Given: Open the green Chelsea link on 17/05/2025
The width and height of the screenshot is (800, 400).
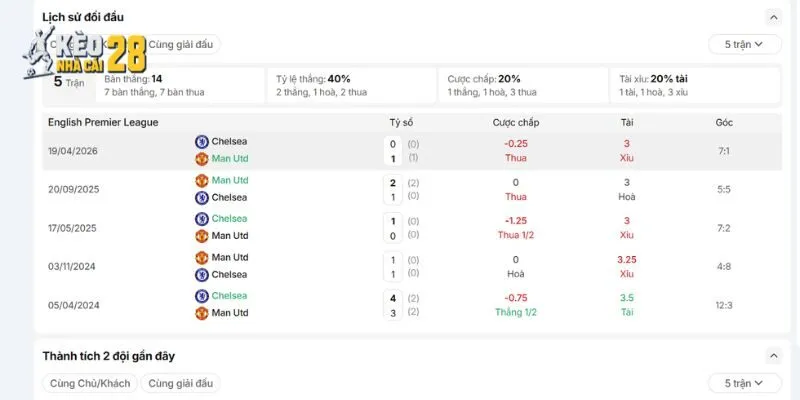Looking at the screenshot, I should (230, 218).
